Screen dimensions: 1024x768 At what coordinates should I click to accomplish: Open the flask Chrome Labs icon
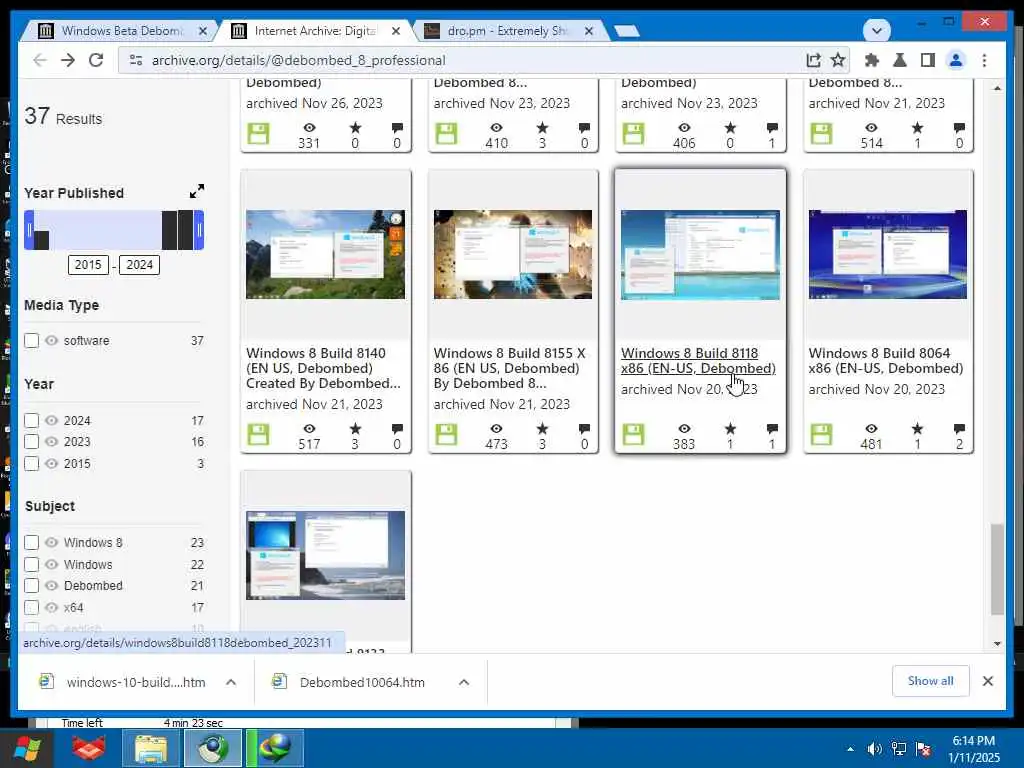click(899, 60)
